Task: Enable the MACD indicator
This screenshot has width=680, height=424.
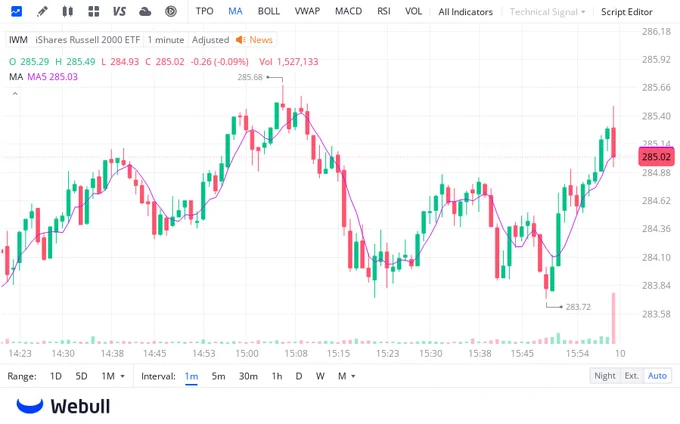Action: 348,11
